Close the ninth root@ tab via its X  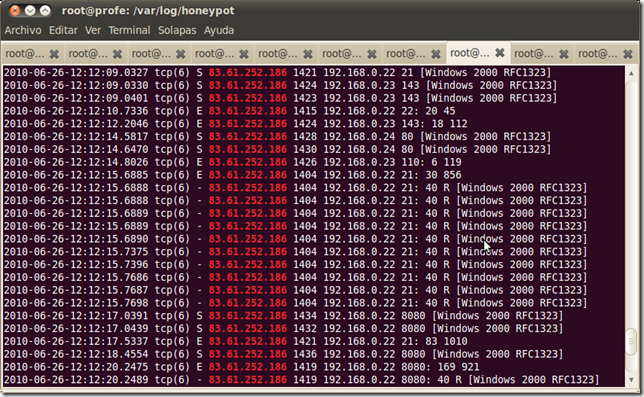tap(564, 54)
